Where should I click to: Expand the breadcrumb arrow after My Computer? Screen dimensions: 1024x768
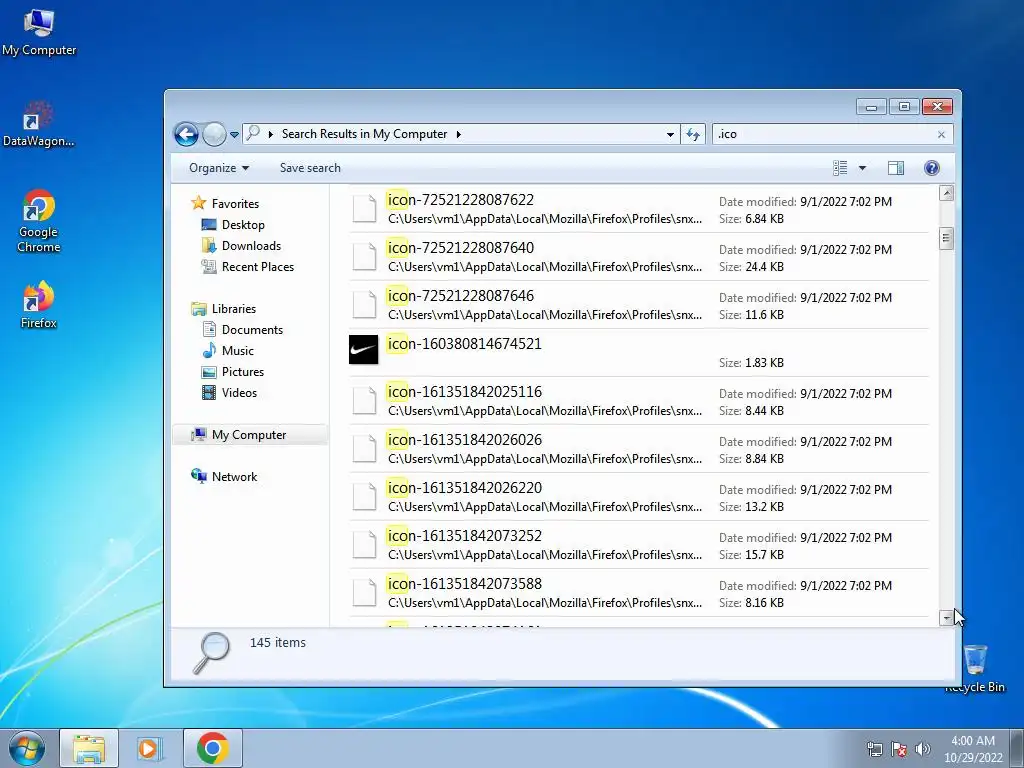(458, 135)
